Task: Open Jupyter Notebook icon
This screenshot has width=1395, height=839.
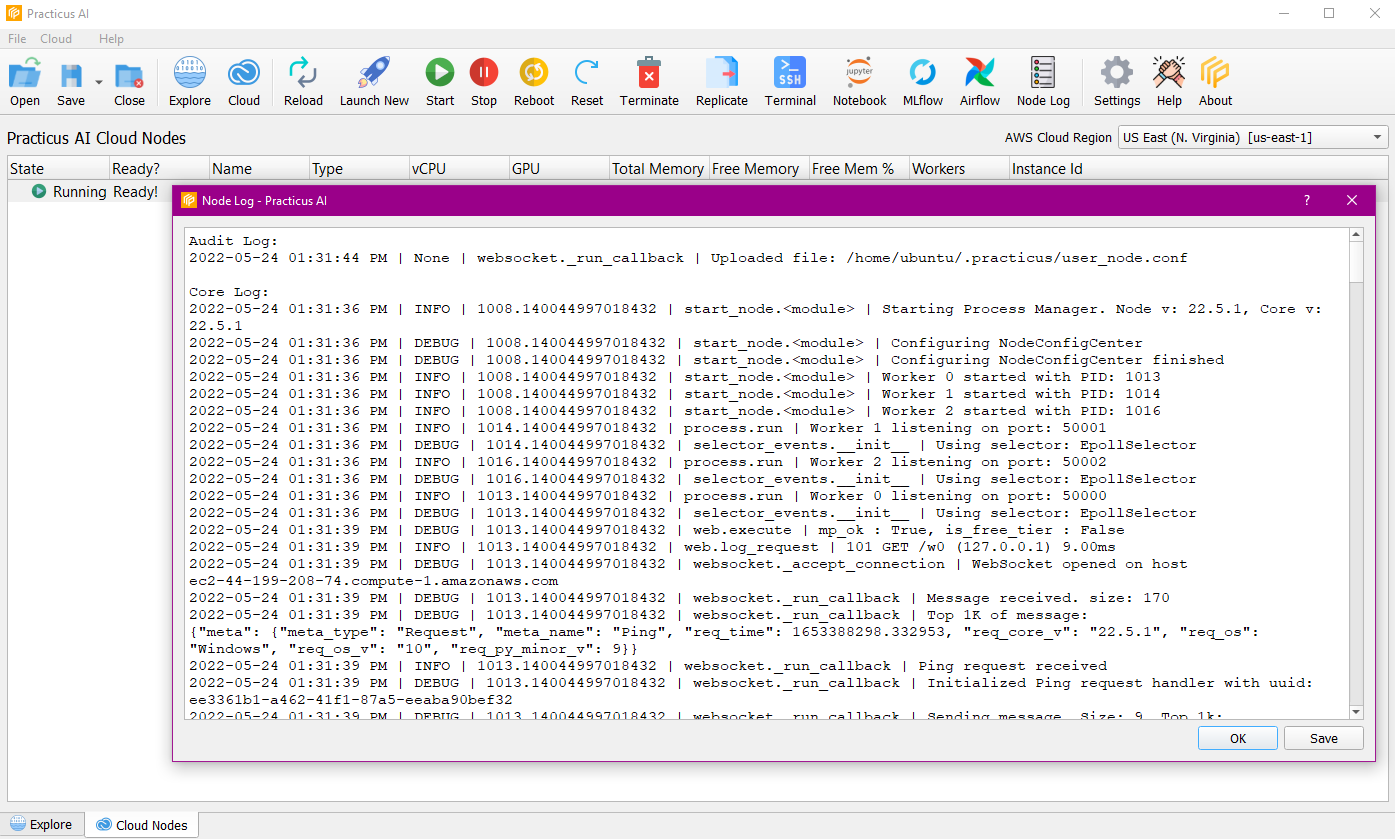Action: click(860, 81)
